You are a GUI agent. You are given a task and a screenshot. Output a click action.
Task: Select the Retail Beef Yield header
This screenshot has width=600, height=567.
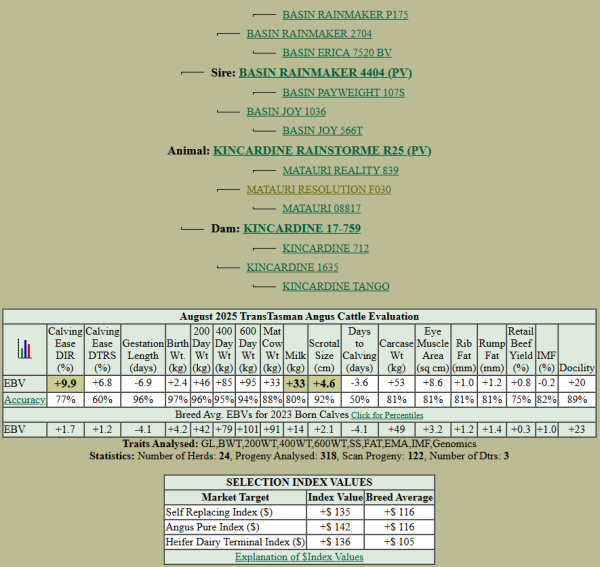[x=520, y=350]
